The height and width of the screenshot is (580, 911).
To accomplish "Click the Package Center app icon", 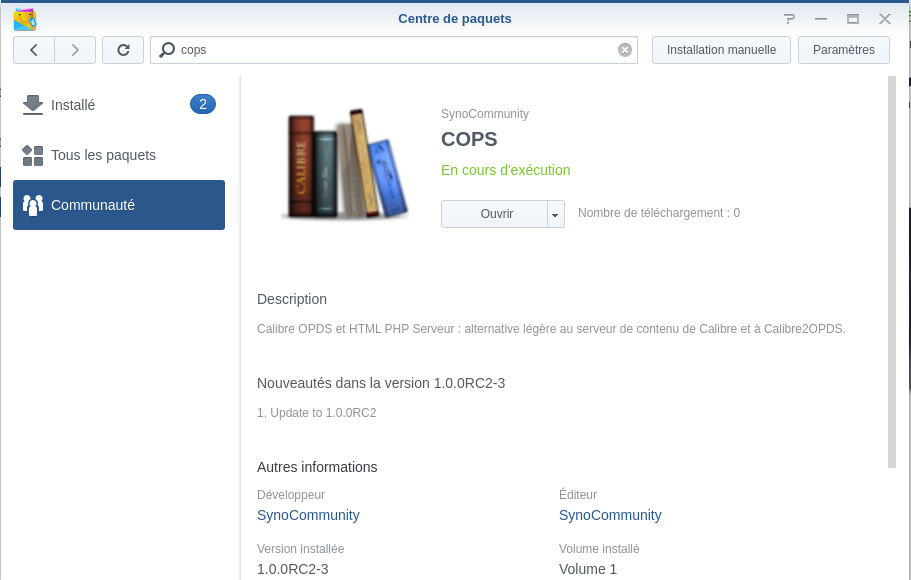I will (x=25, y=19).
